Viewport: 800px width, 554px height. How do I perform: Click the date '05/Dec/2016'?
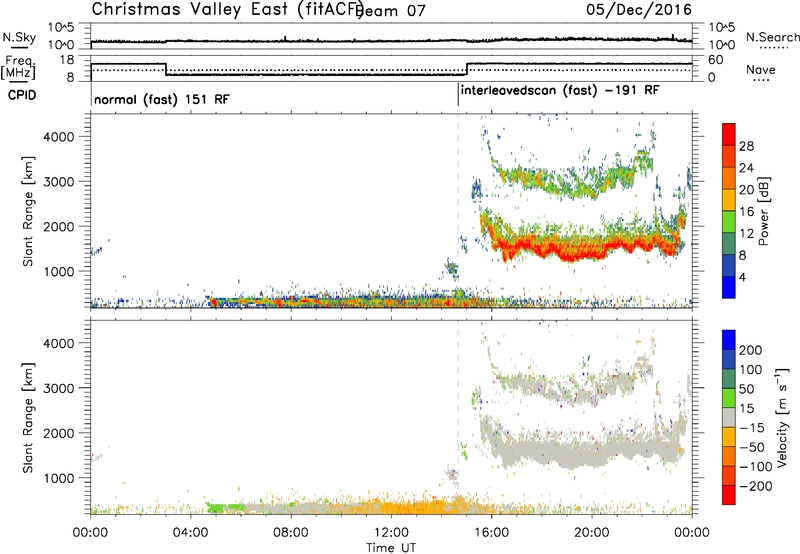[639, 9]
